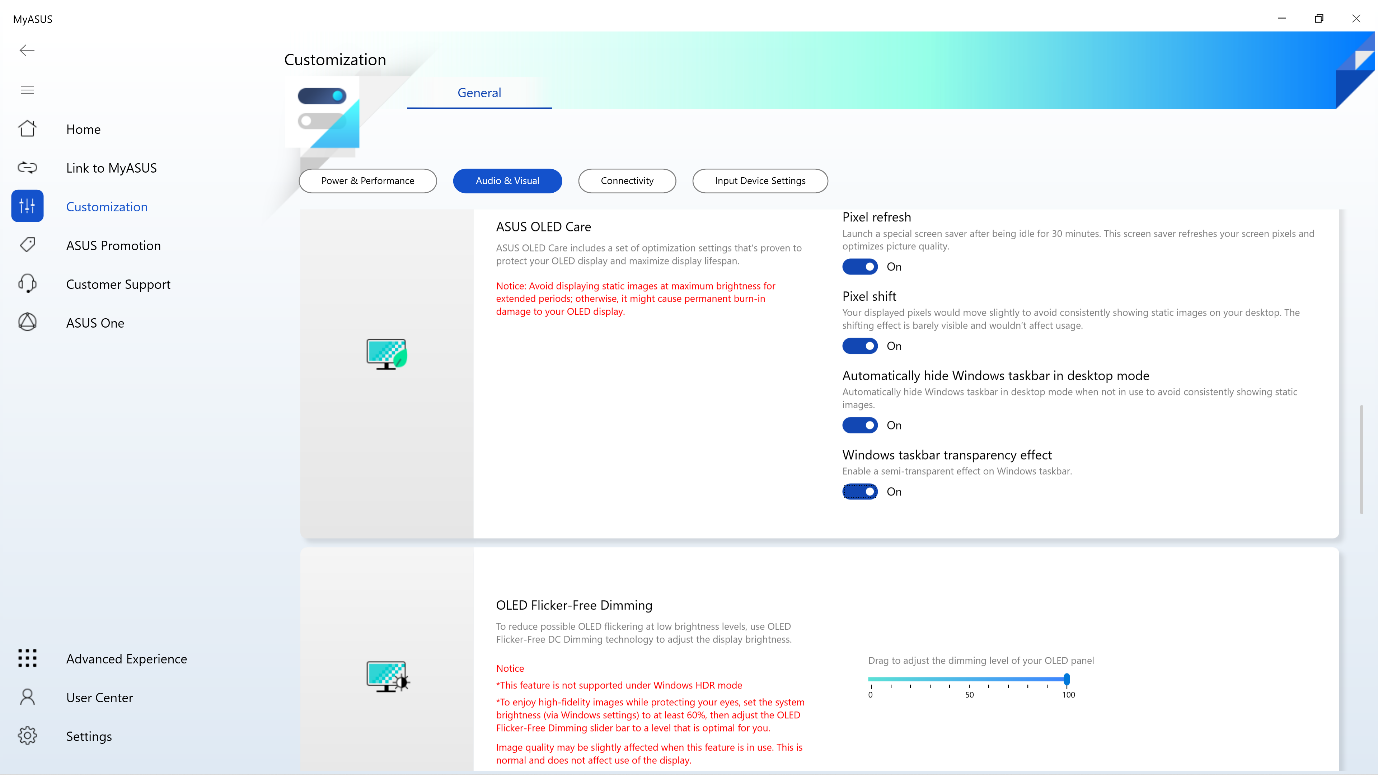
Task: Click the Settings gear icon
Action: [27, 736]
